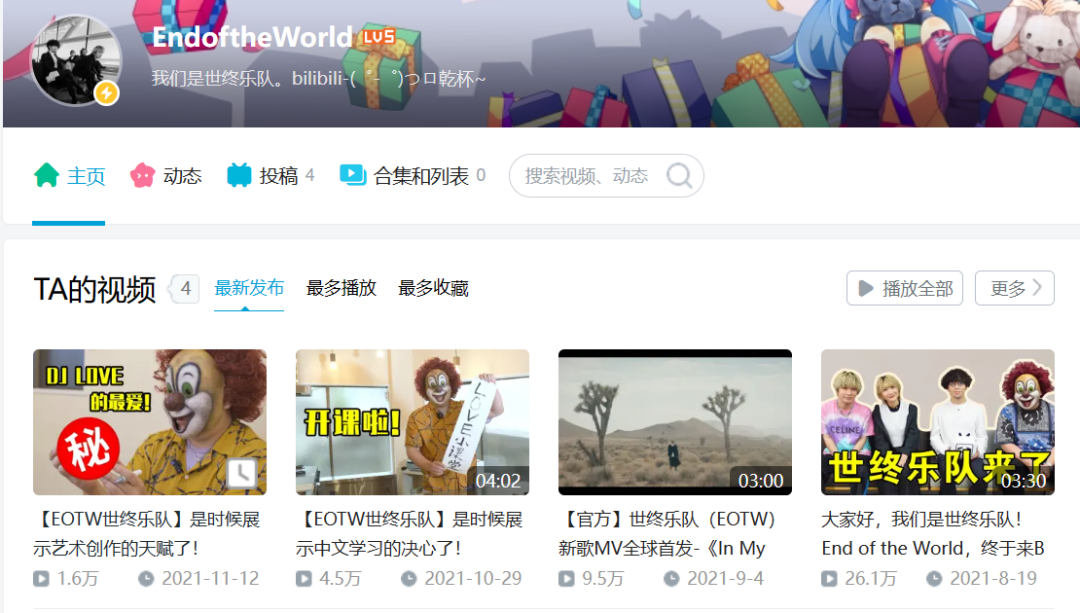The width and height of the screenshot is (1080, 613).
Task: Click the blue 投稿 TV icon
Action: click(239, 176)
